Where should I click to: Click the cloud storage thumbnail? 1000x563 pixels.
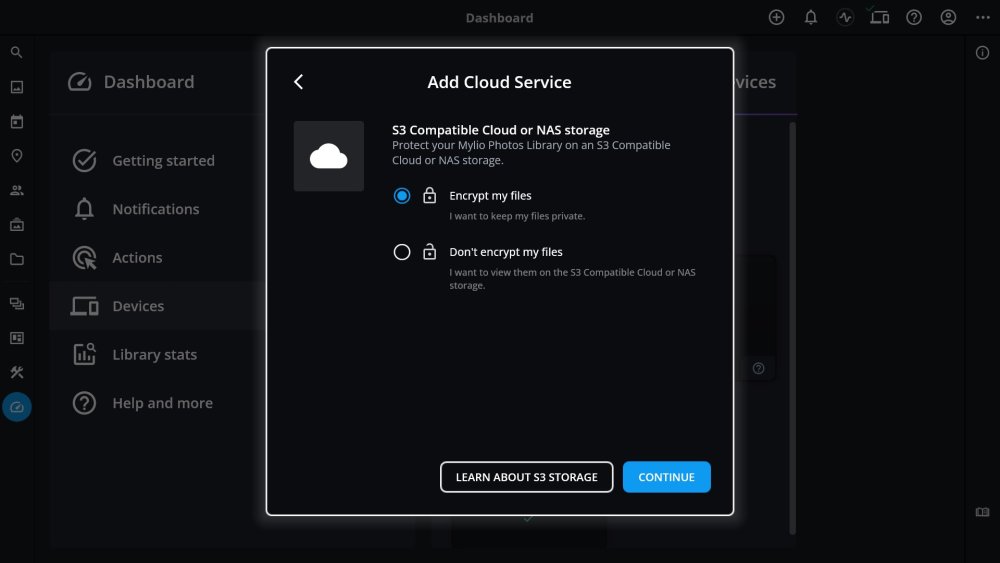tap(328, 156)
